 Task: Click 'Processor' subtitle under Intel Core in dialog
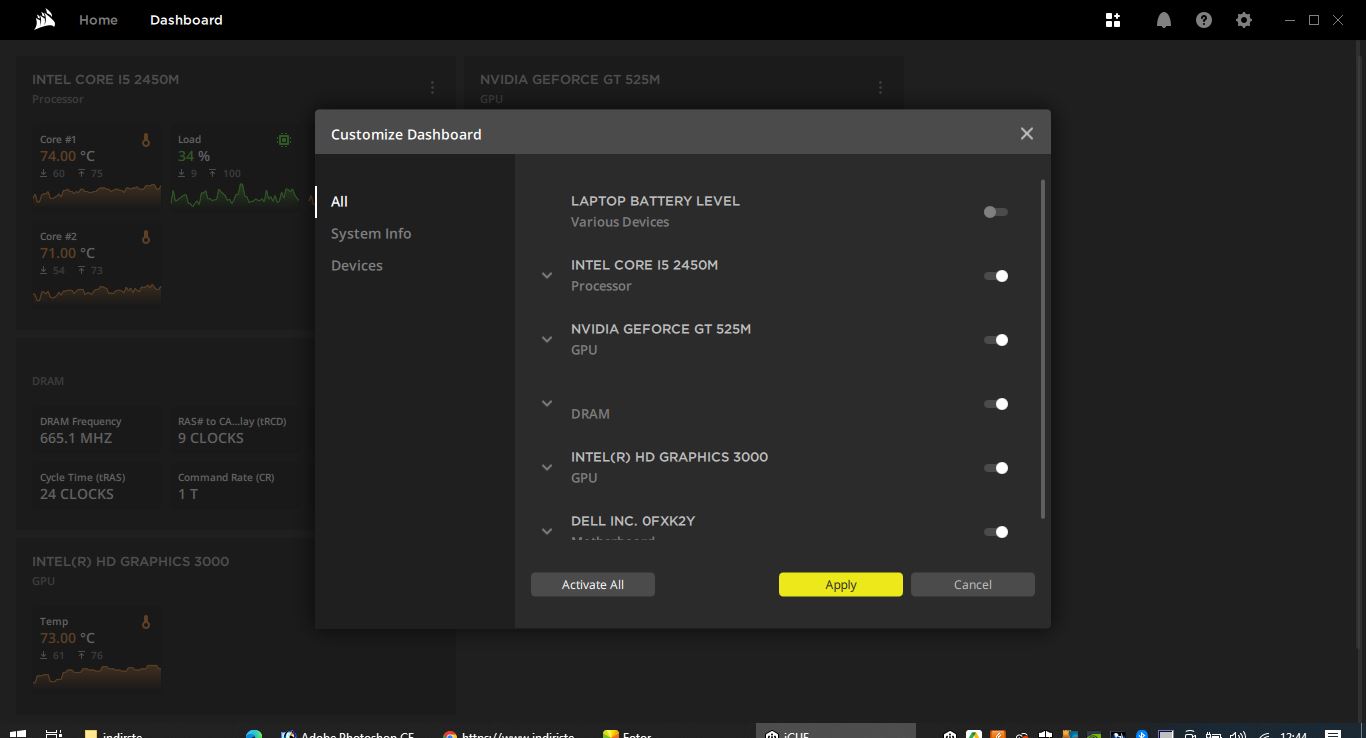tap(601, 286)
